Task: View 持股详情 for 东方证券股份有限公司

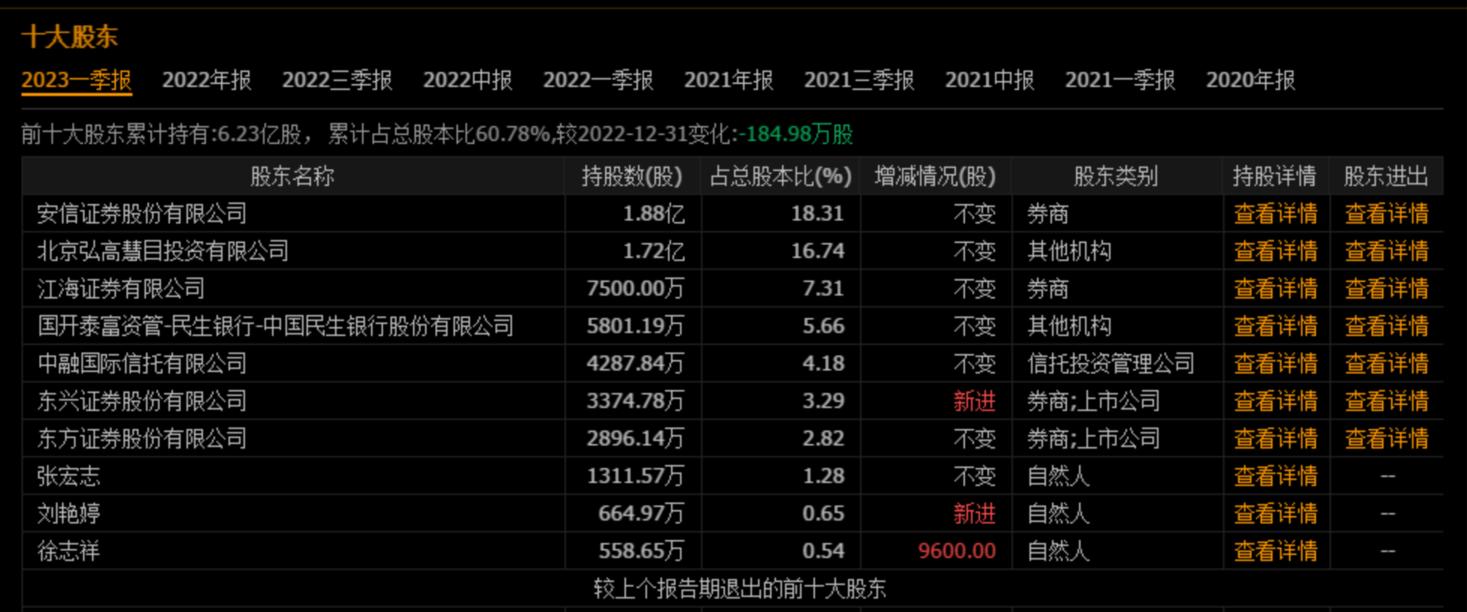Action: tap(1275, 439)
